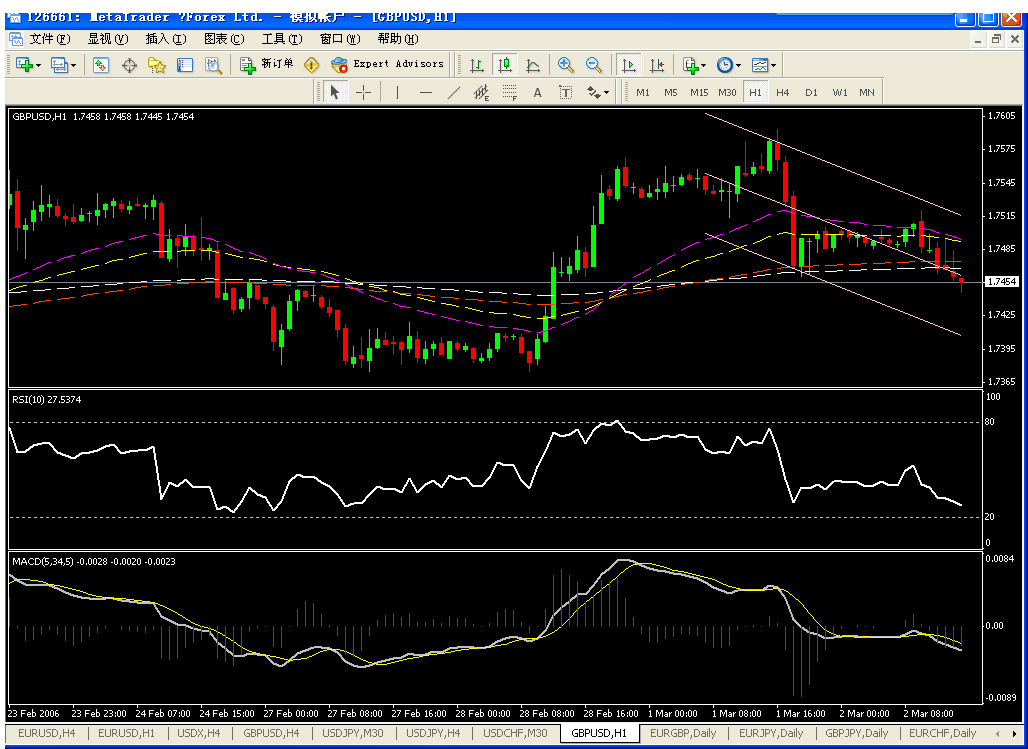Screen dimensions: 1028x749
Task: Click the Expert Advisors button
Action: (387, 64)
